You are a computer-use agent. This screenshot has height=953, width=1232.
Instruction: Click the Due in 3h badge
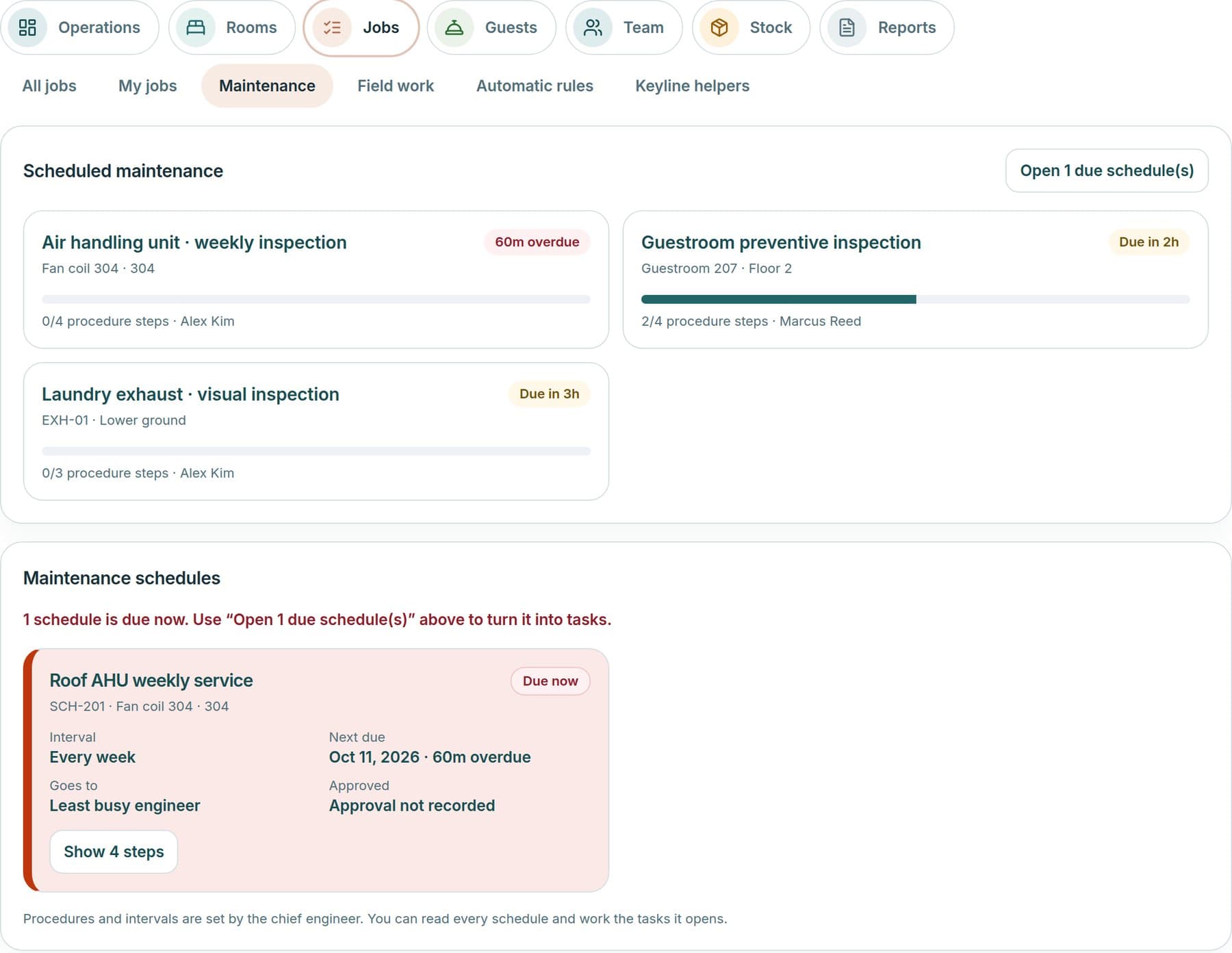point(549,394)
